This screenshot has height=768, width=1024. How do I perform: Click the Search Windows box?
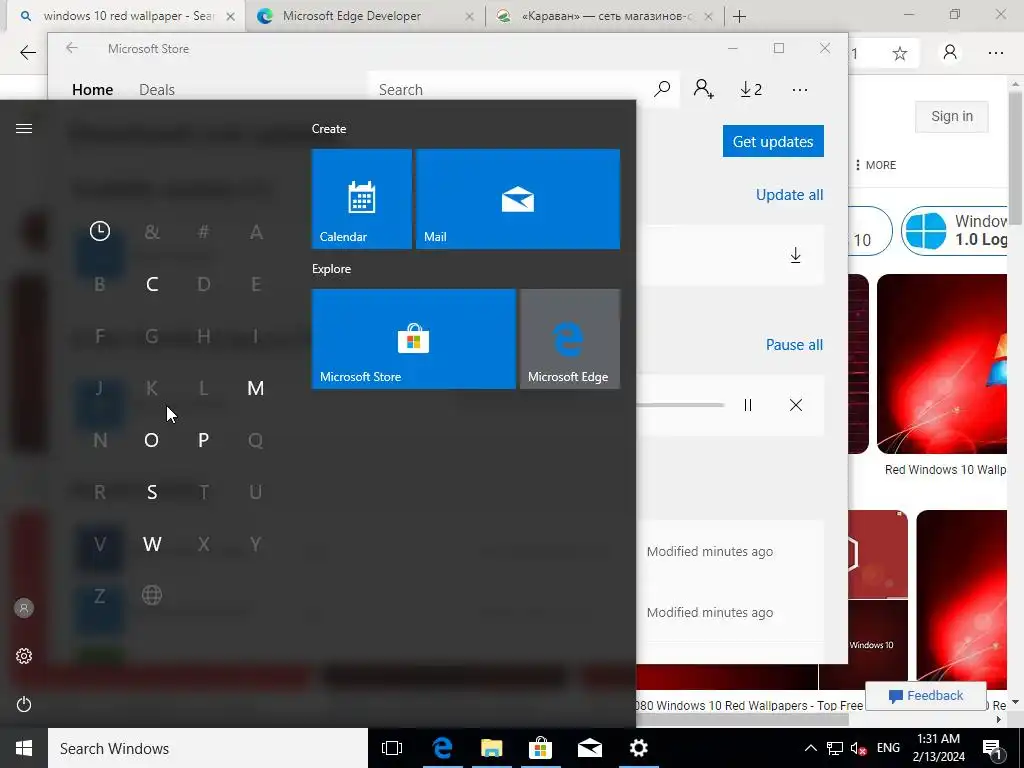click(x=208, y=748)
